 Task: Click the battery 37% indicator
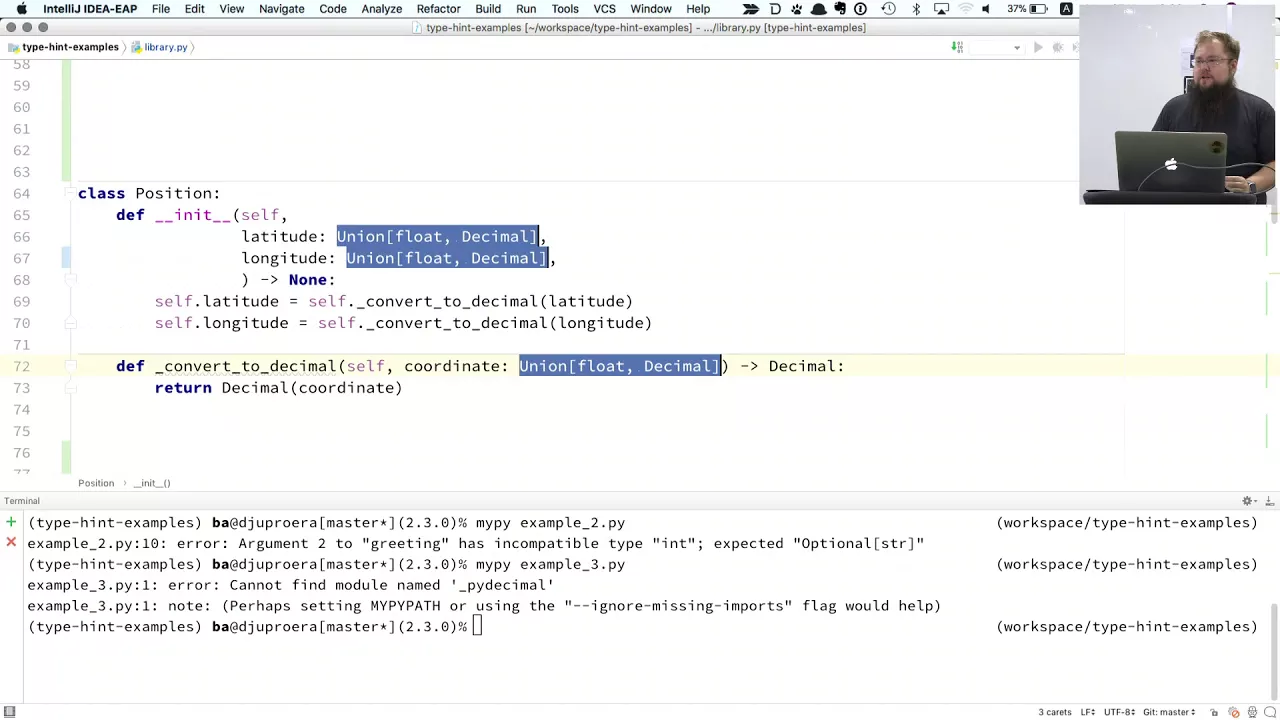[1029, 9]
